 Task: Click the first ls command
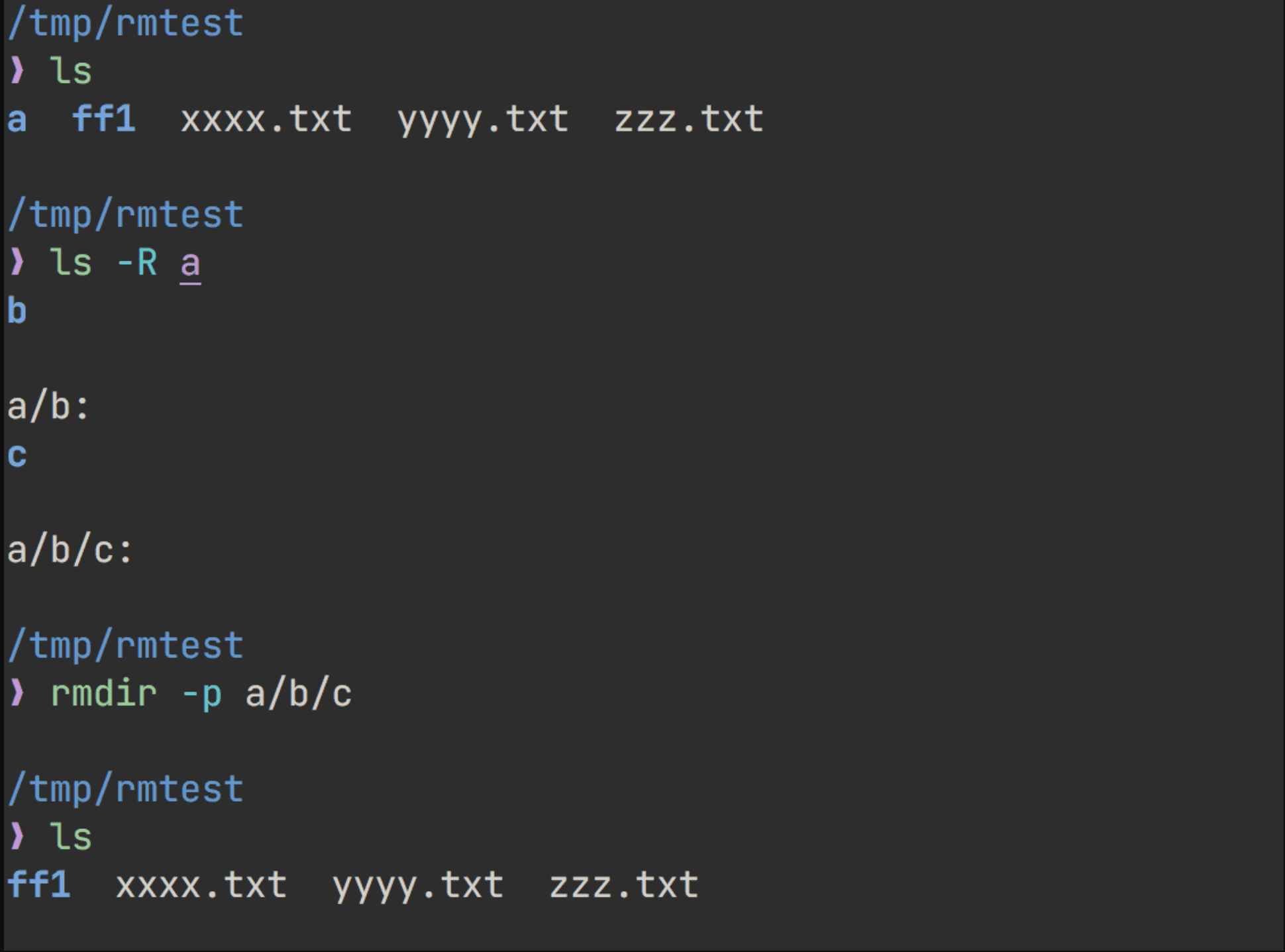click(71, 70)
